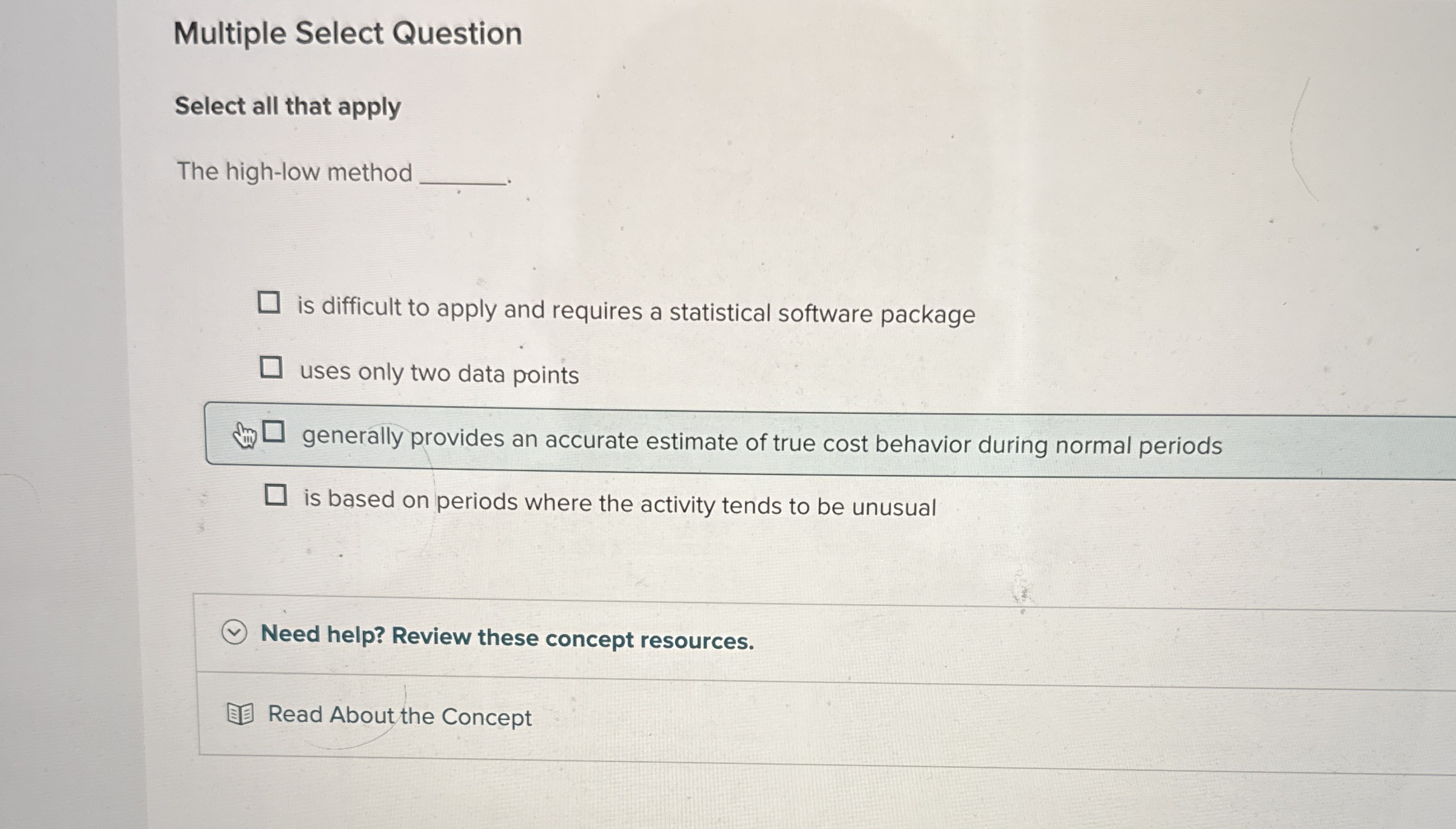Viewport: 1456px width, 829px height.
Task: Click the chevron circle icon near Need help text
Action: 234,634
